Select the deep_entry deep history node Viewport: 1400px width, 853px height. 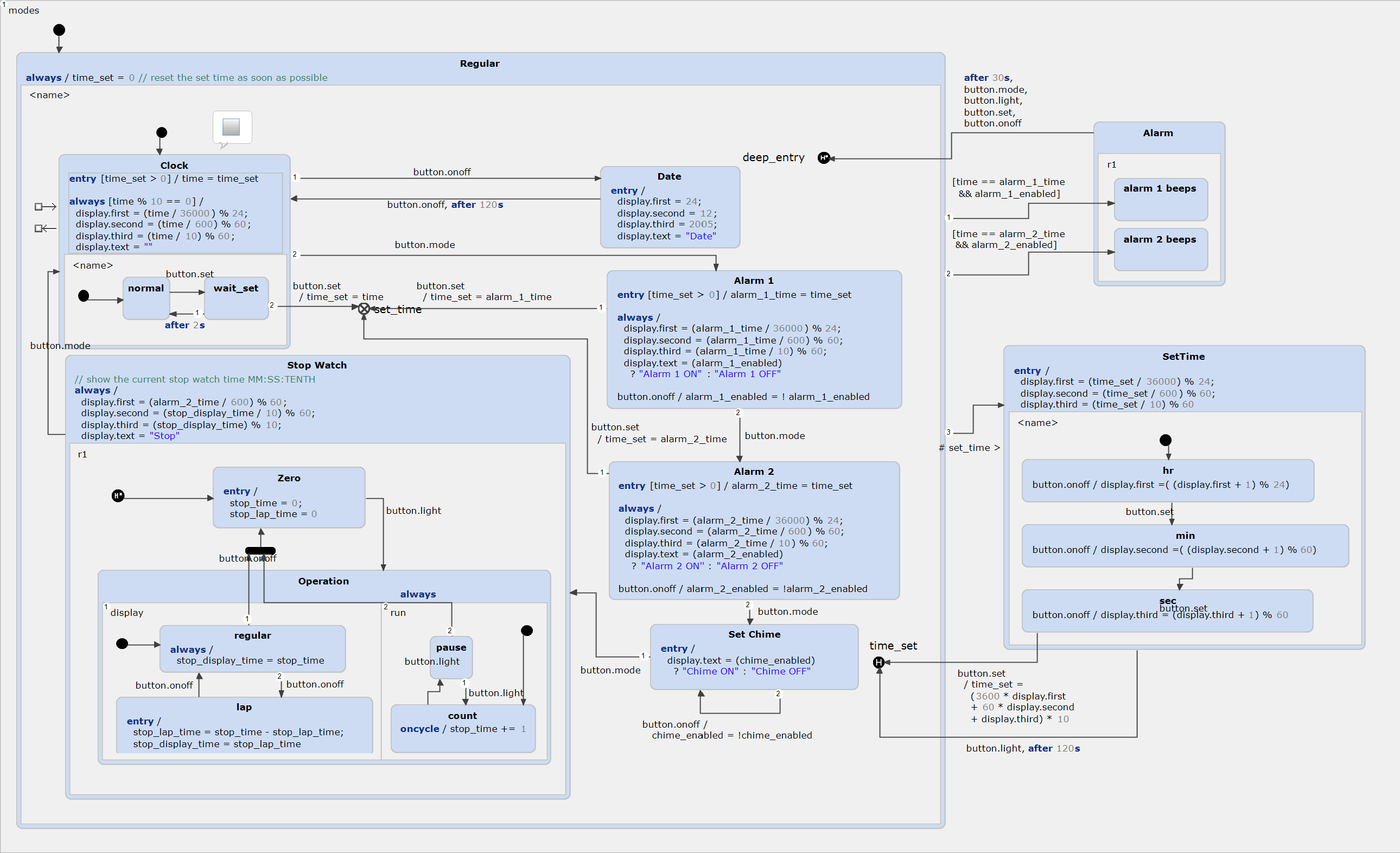coord(823,158)
